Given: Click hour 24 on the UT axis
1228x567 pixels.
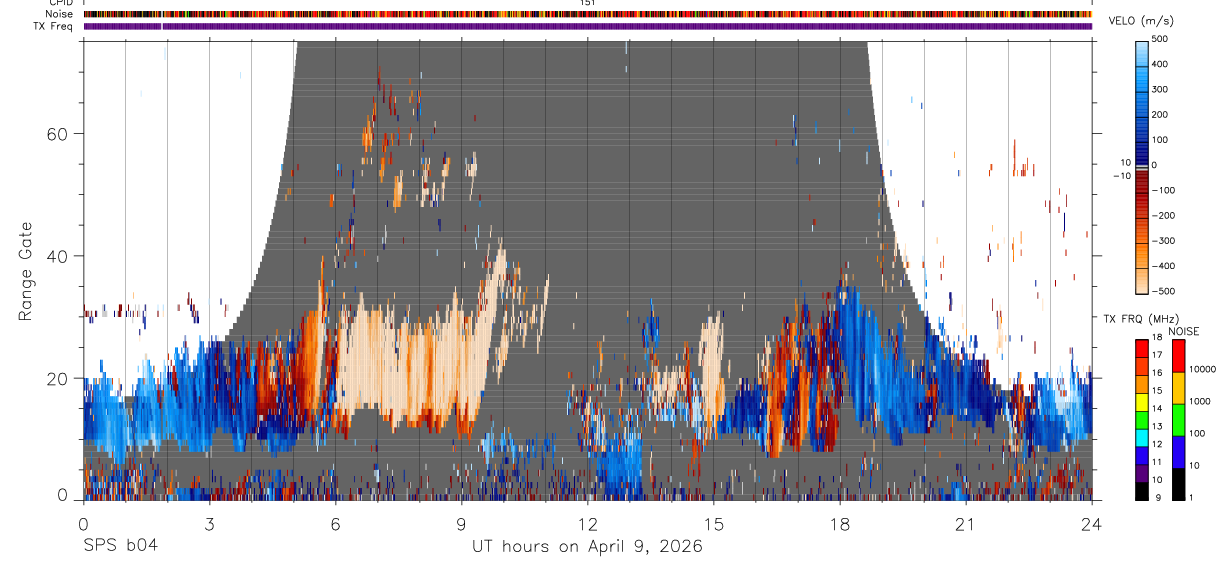Looking at the screenshot, I should point(1092,524).
